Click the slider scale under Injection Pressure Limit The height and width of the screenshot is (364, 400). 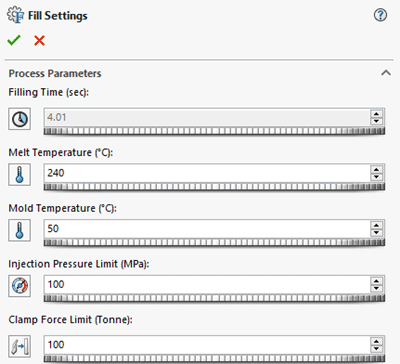[x=214, y=298]
